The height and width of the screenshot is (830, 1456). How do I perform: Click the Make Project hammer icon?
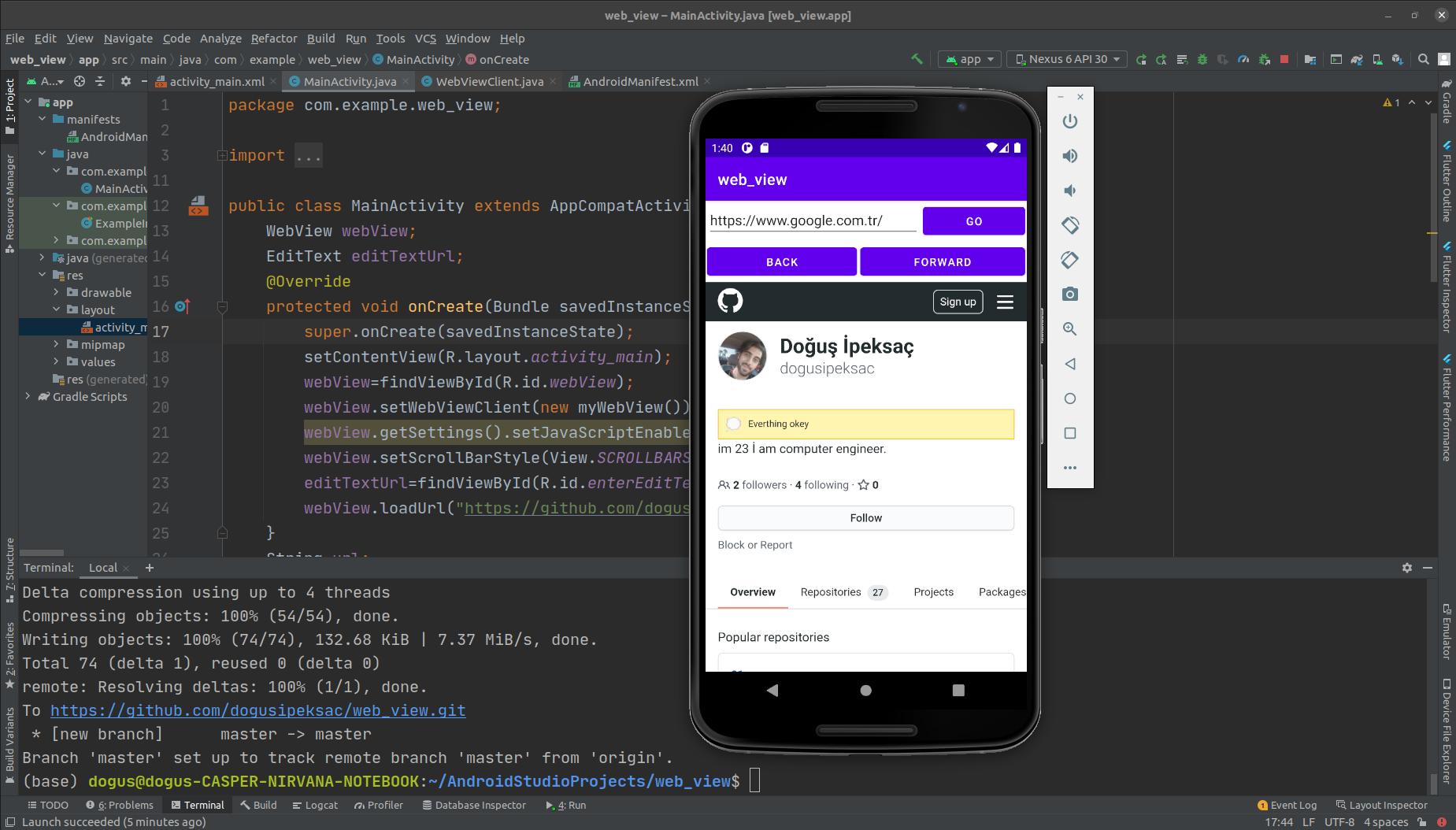[x=917, y=59]
